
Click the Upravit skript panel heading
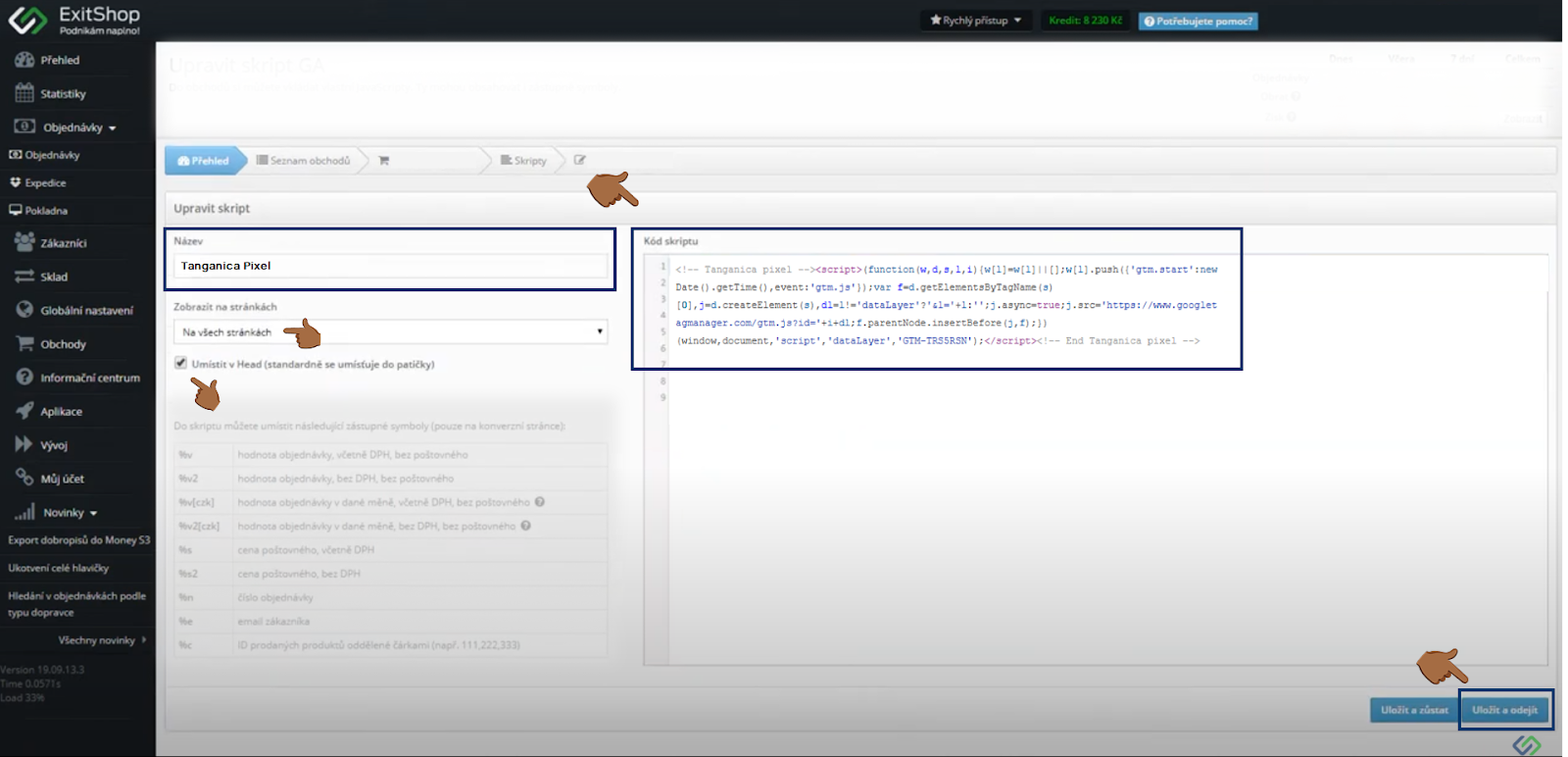click(x=212, y=208)
